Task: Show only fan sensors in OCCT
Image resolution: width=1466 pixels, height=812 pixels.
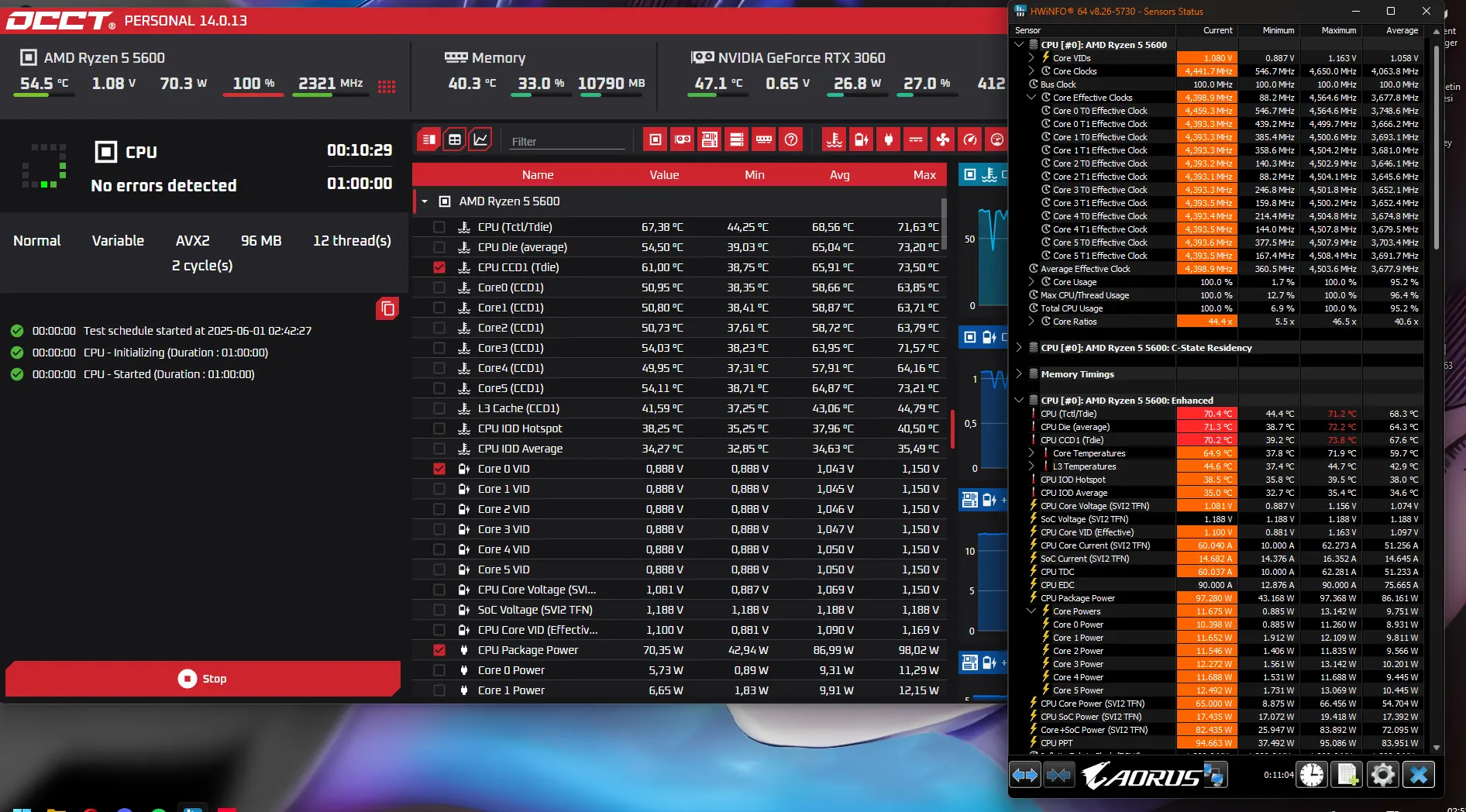Action: 943,139
